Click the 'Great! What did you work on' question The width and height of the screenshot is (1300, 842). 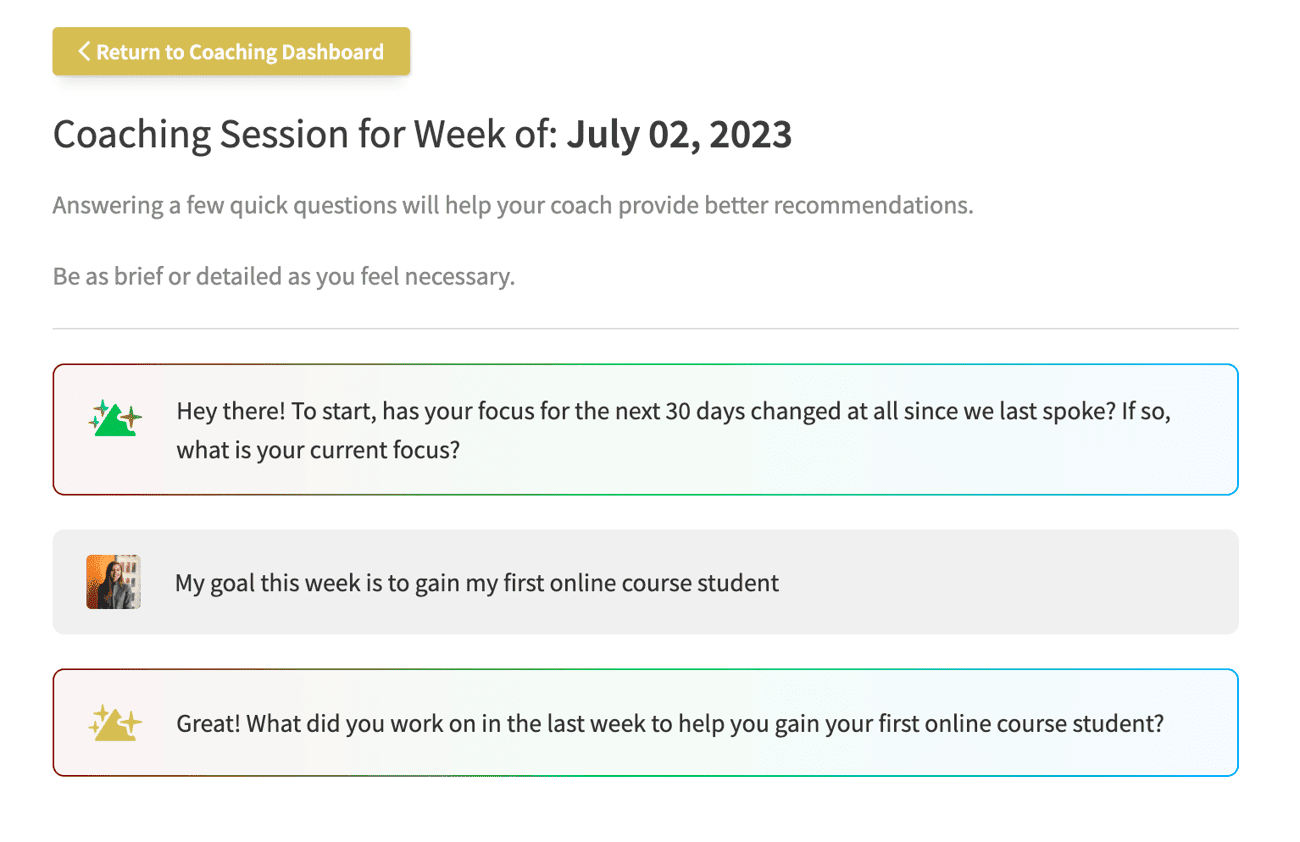coord(670,723)
